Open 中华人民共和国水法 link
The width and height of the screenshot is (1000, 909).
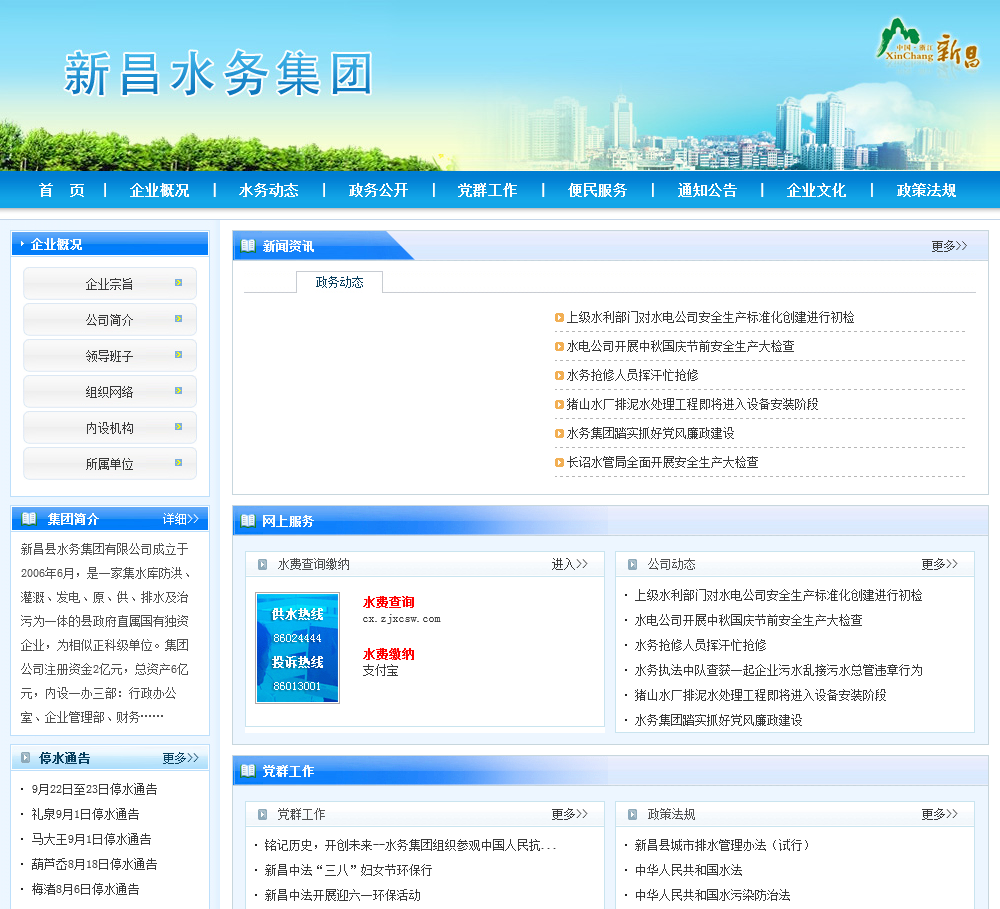click(688, 870)
